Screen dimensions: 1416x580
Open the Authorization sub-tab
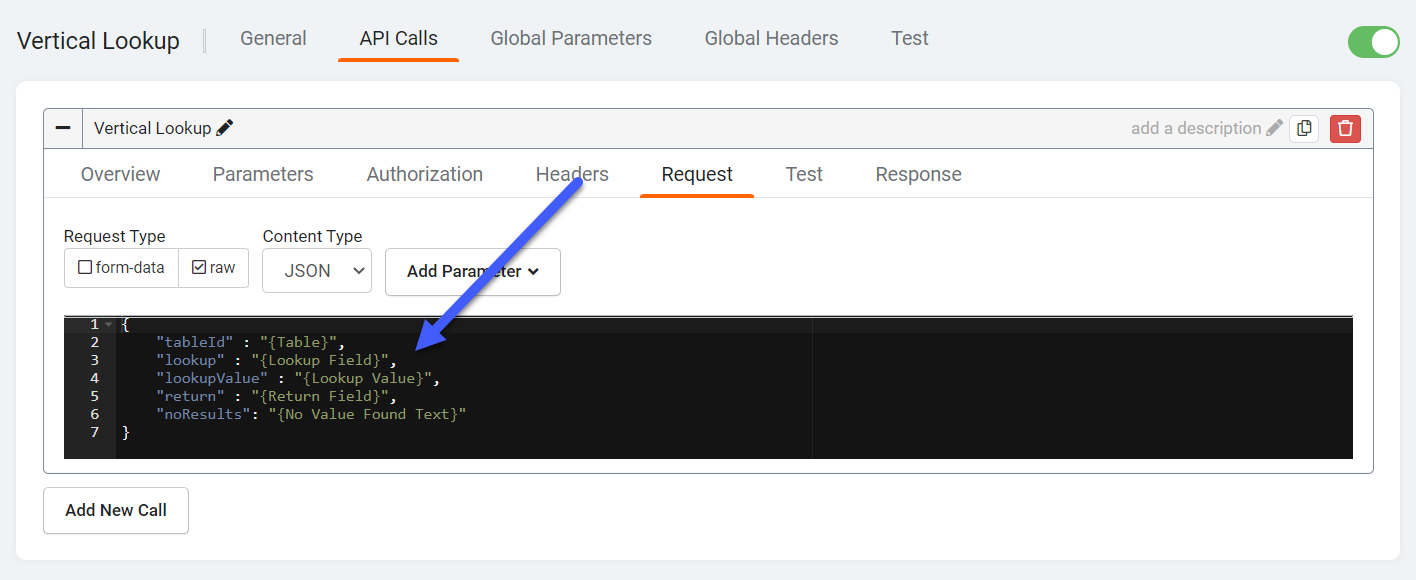pos(425,174)
